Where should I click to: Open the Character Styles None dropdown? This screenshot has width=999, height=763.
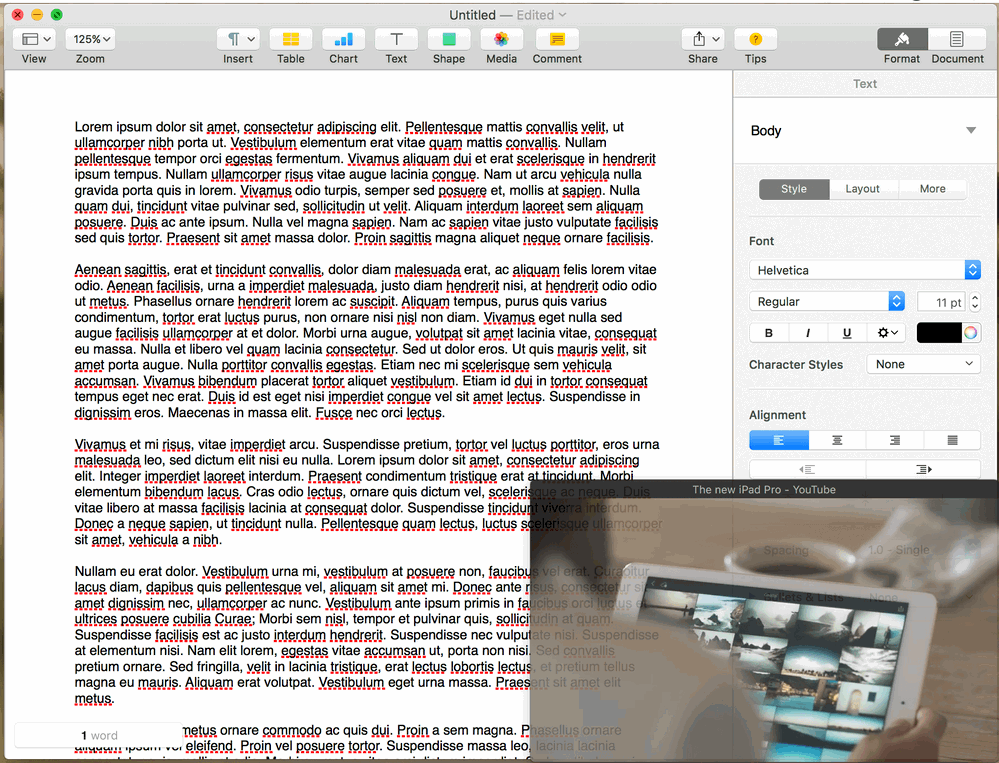coord(923,364)
